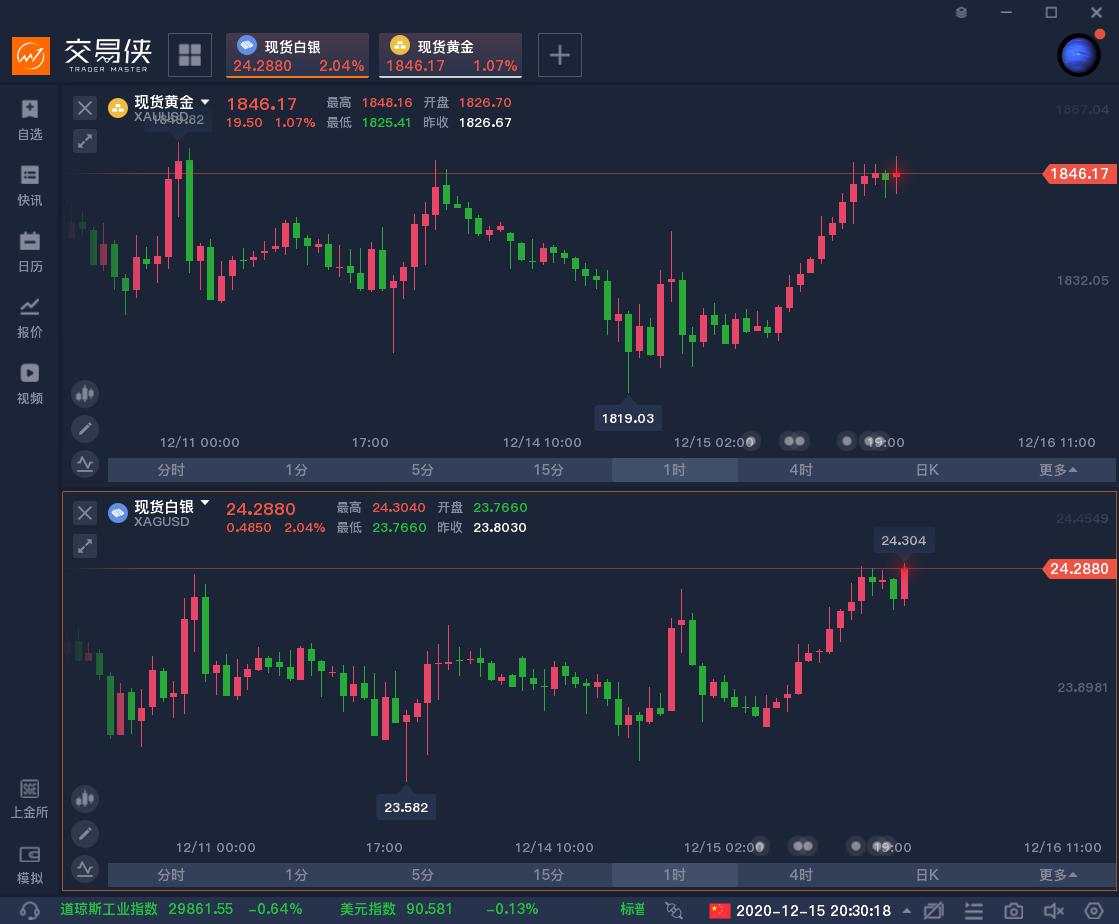Image resolution: width=1119 pixels, height=924 pixels.
Task: Click the 23.582 silver low marker
Action: [x=406, y=807]
